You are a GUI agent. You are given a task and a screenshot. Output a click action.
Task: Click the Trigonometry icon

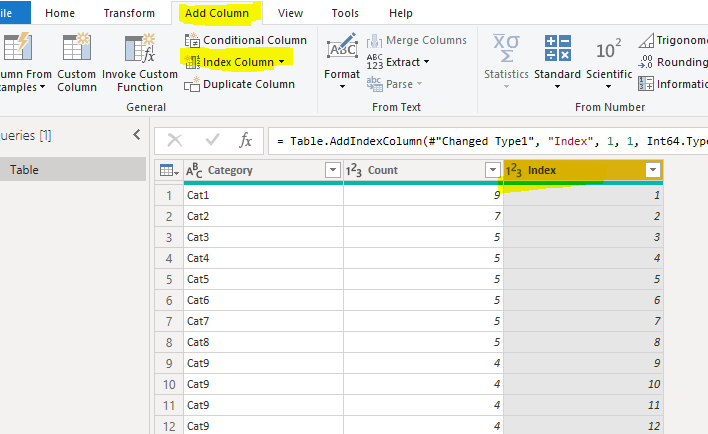[x=646, y=40]
